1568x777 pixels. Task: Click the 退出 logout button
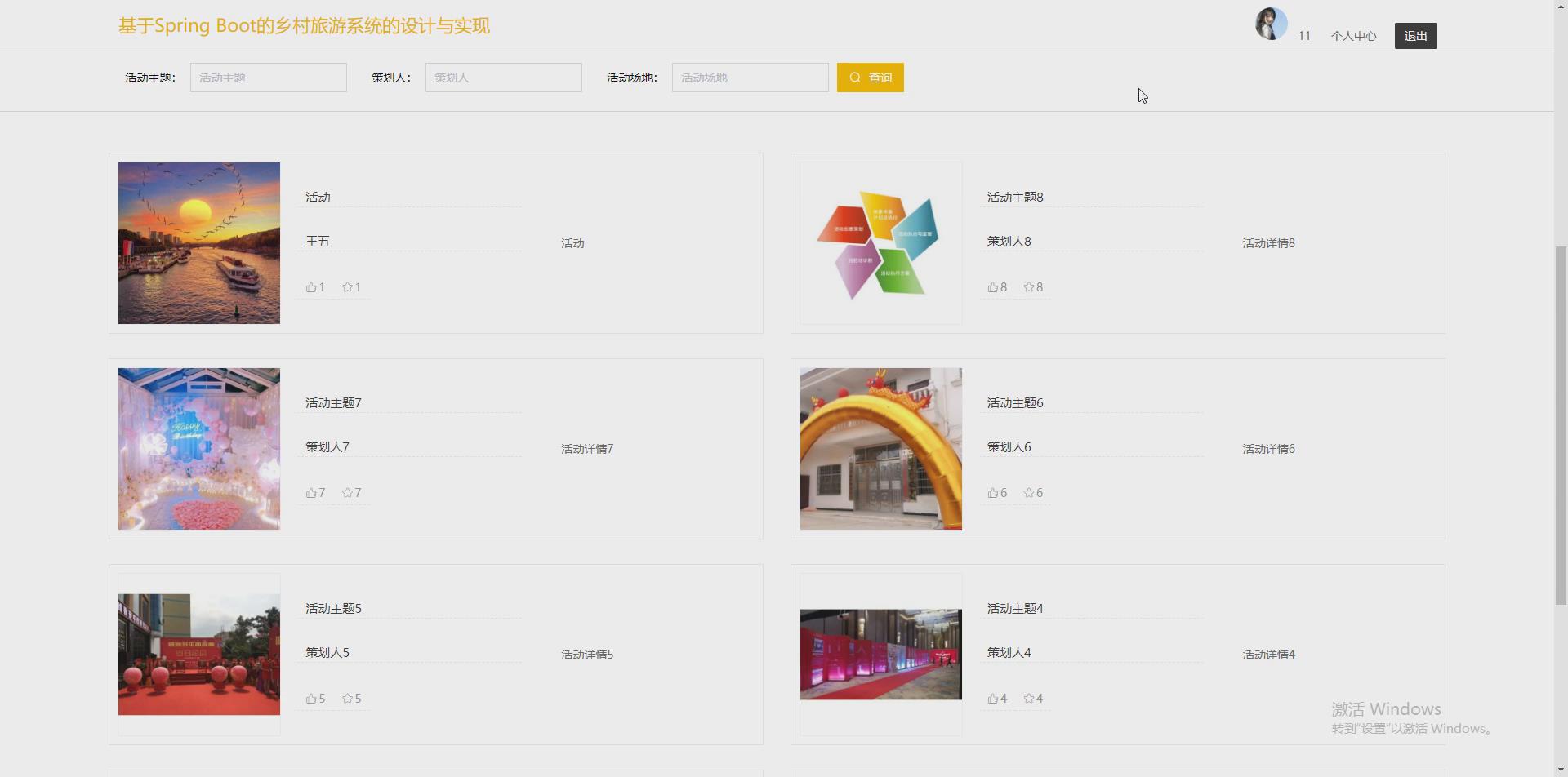[x=1414, y=35]
